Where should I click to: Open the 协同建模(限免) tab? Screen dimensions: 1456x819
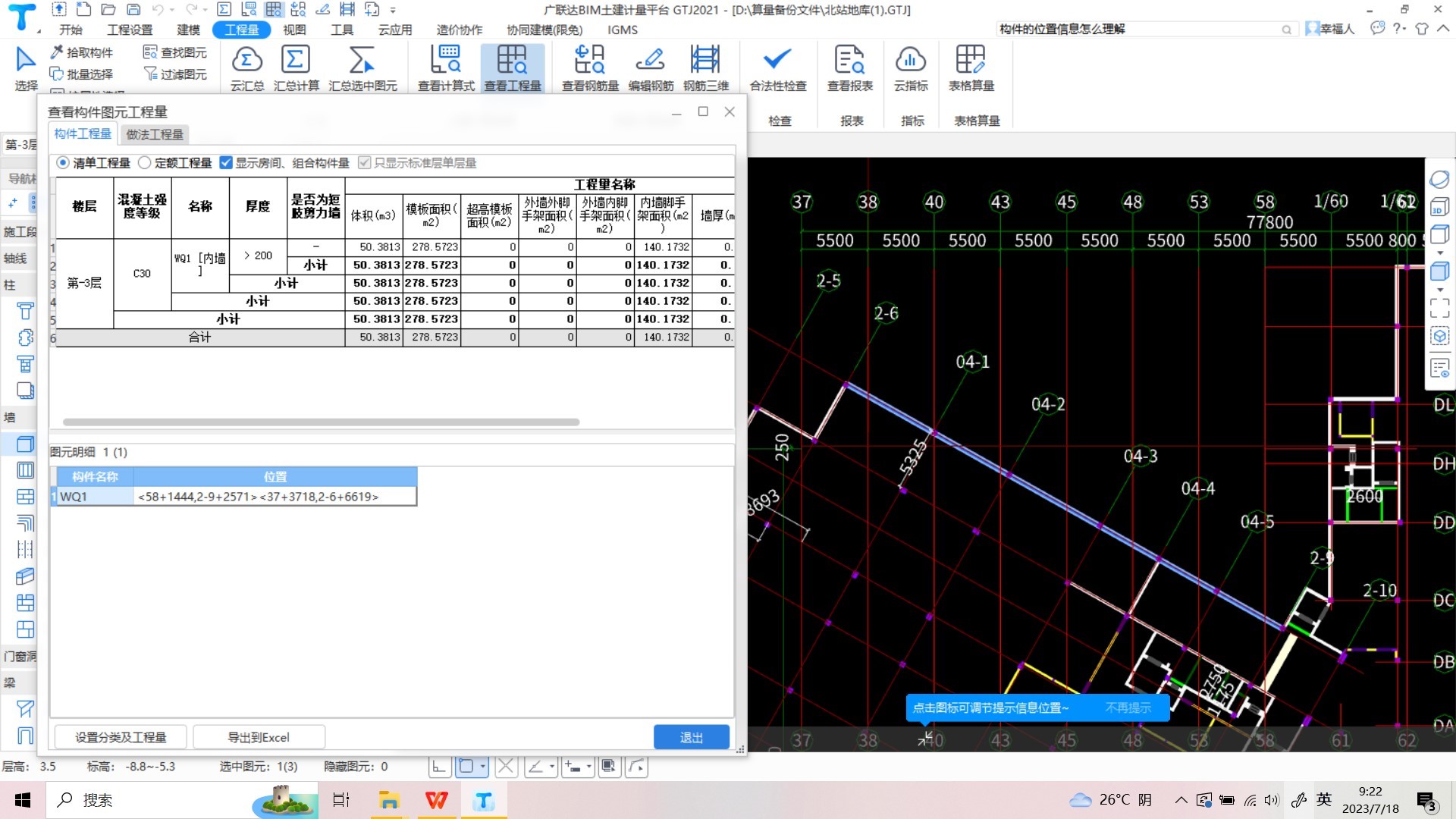pyautogui.click(x=544, y=30)
